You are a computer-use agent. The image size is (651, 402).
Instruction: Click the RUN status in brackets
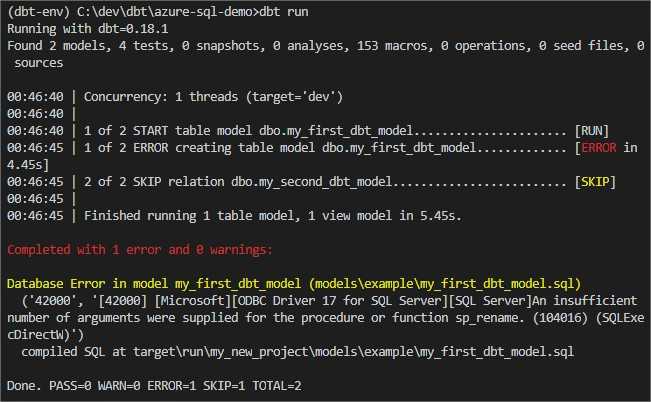592,130
